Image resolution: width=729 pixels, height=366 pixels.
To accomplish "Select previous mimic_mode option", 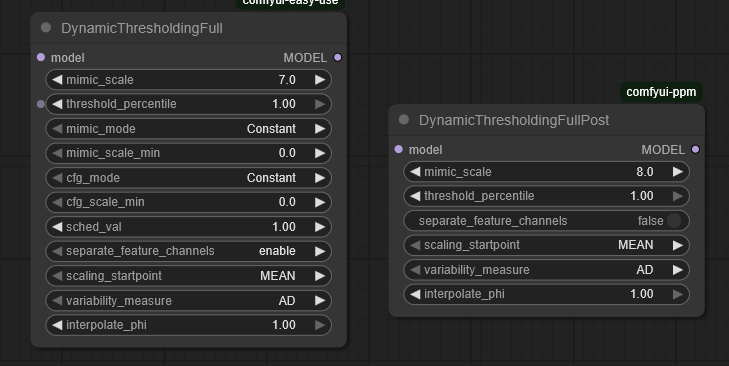I will pos(57,128).
